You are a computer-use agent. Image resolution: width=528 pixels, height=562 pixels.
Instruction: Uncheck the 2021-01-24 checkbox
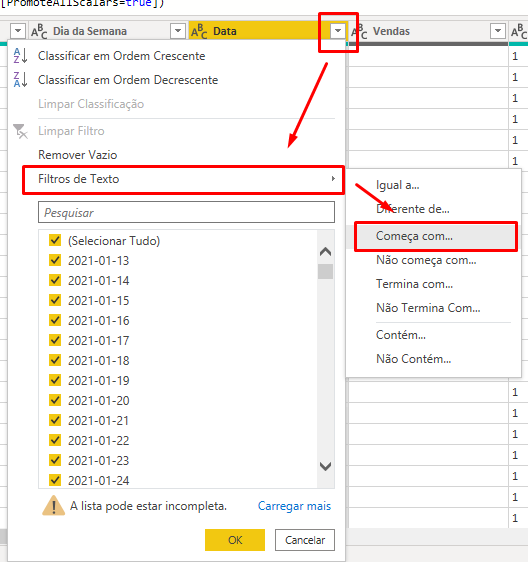coord(55,480)
